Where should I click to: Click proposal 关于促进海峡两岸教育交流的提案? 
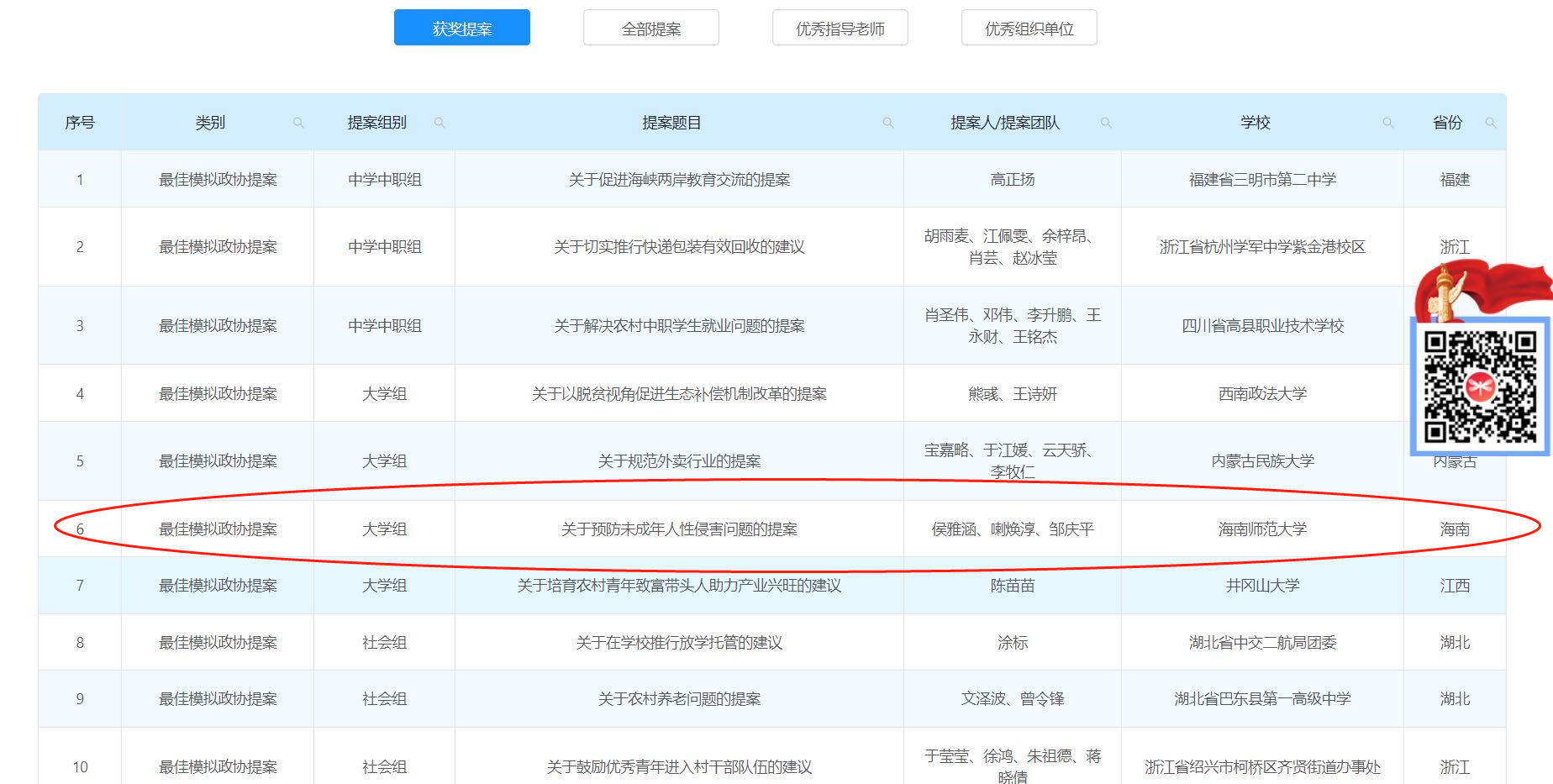[x=680, y=178]
